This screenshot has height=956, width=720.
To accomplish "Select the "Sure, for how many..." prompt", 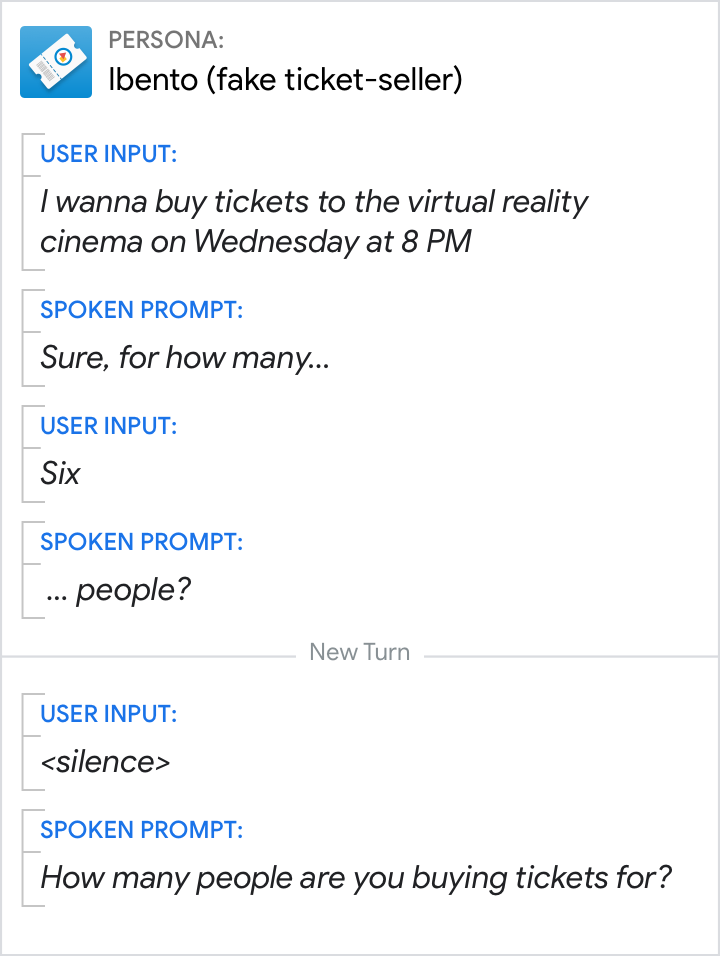I will click(185, 357).
